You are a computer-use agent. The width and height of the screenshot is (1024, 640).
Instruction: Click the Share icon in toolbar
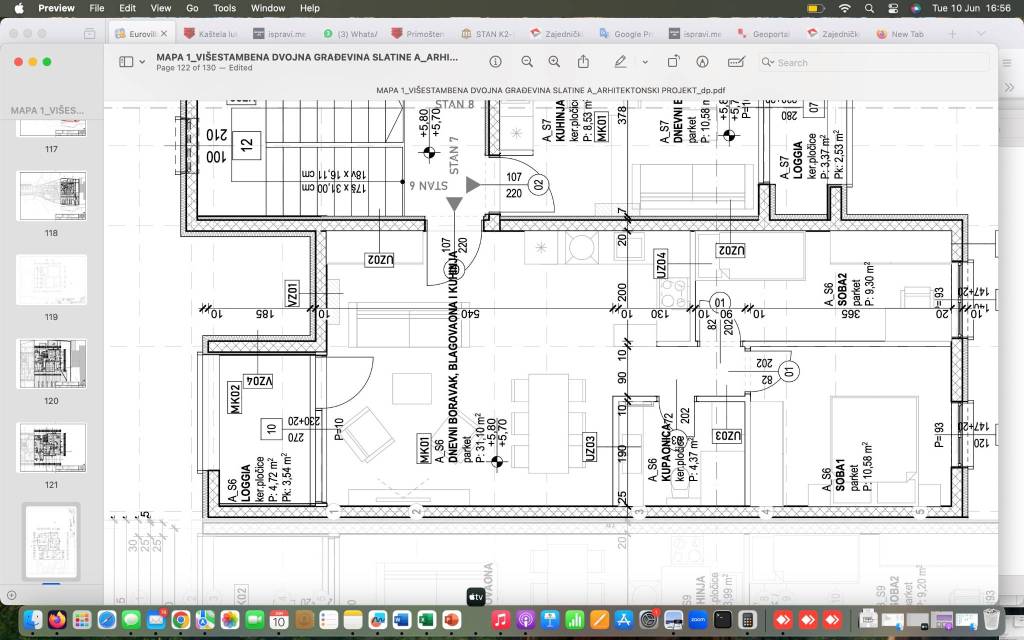584,62
